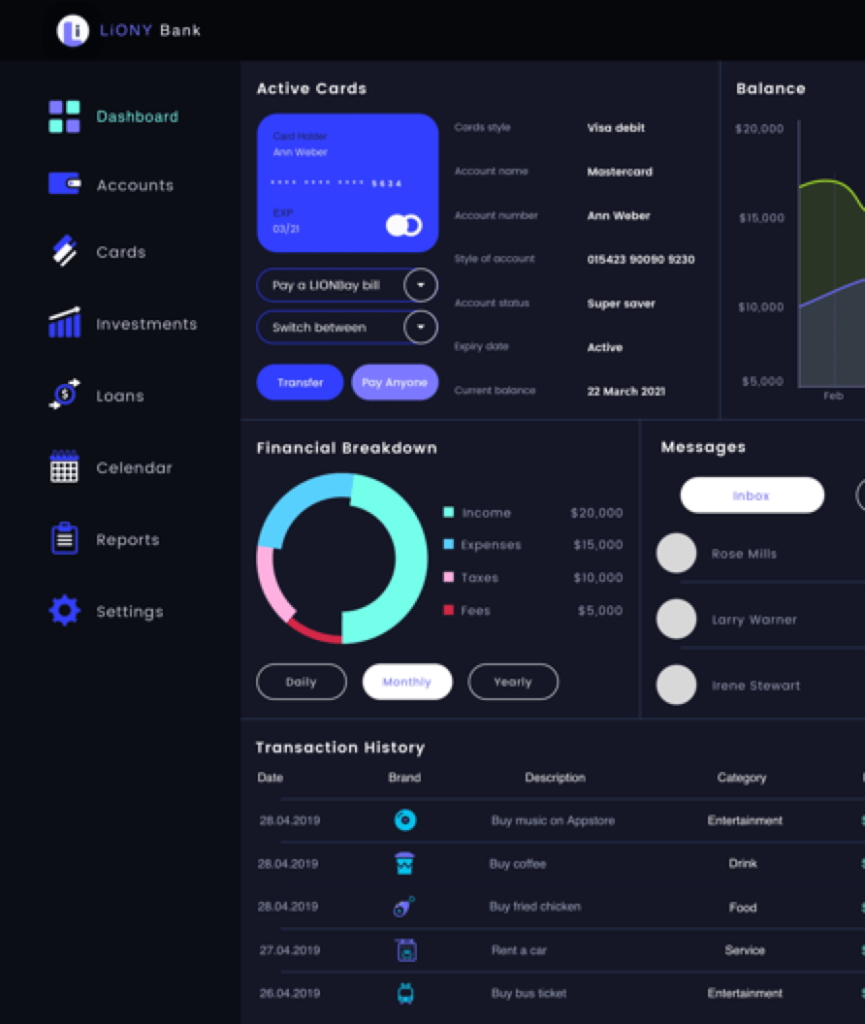Screen dimensions: 865x1024
Task: Open the Inbox tab in Messages
Action: click(751, 495)
